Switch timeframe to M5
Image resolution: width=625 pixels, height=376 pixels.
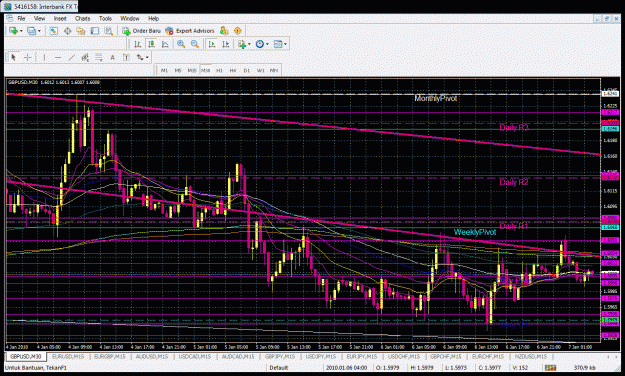point(178,71)
